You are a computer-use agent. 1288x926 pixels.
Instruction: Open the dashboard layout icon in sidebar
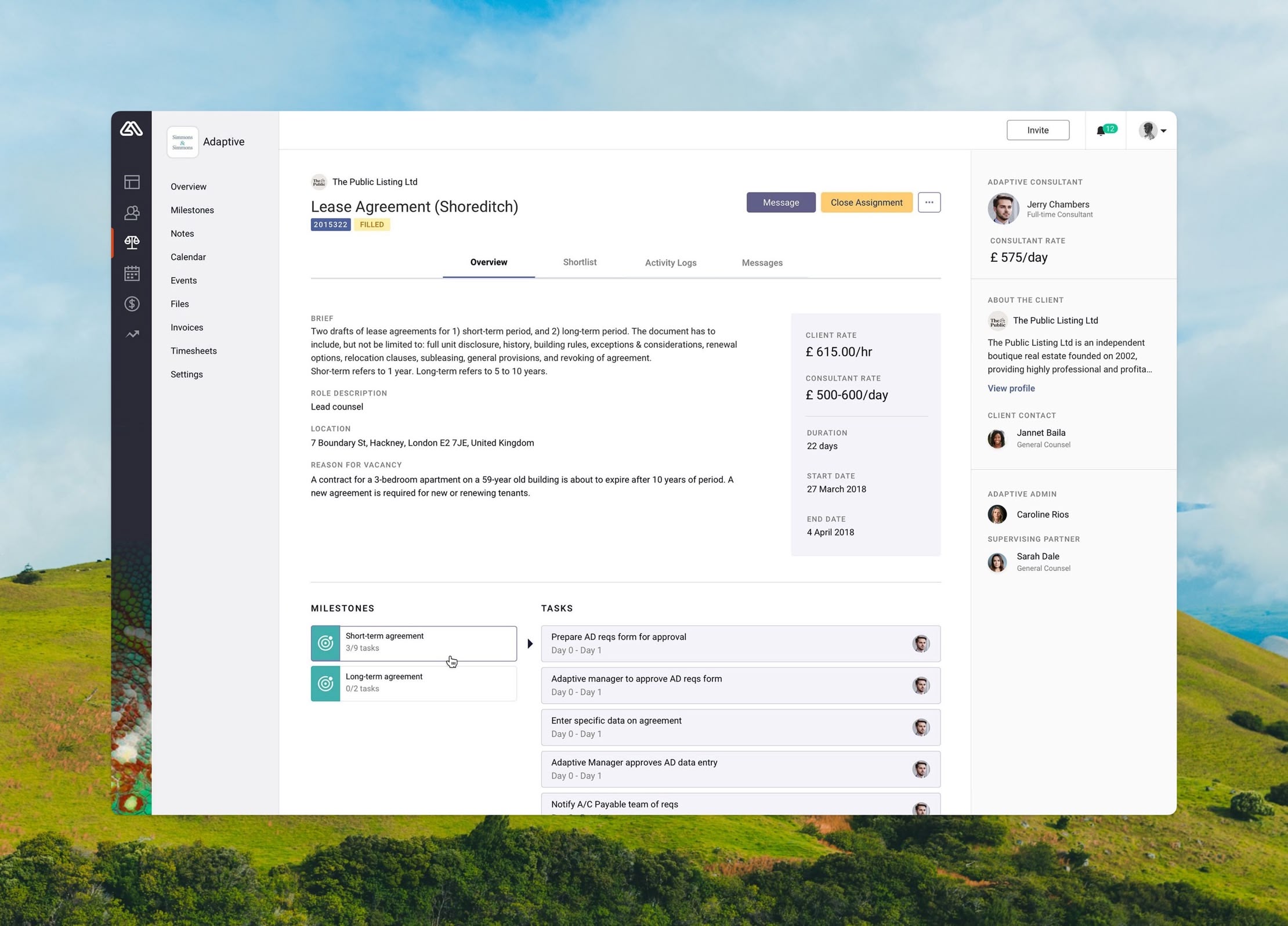coord(132,182)
